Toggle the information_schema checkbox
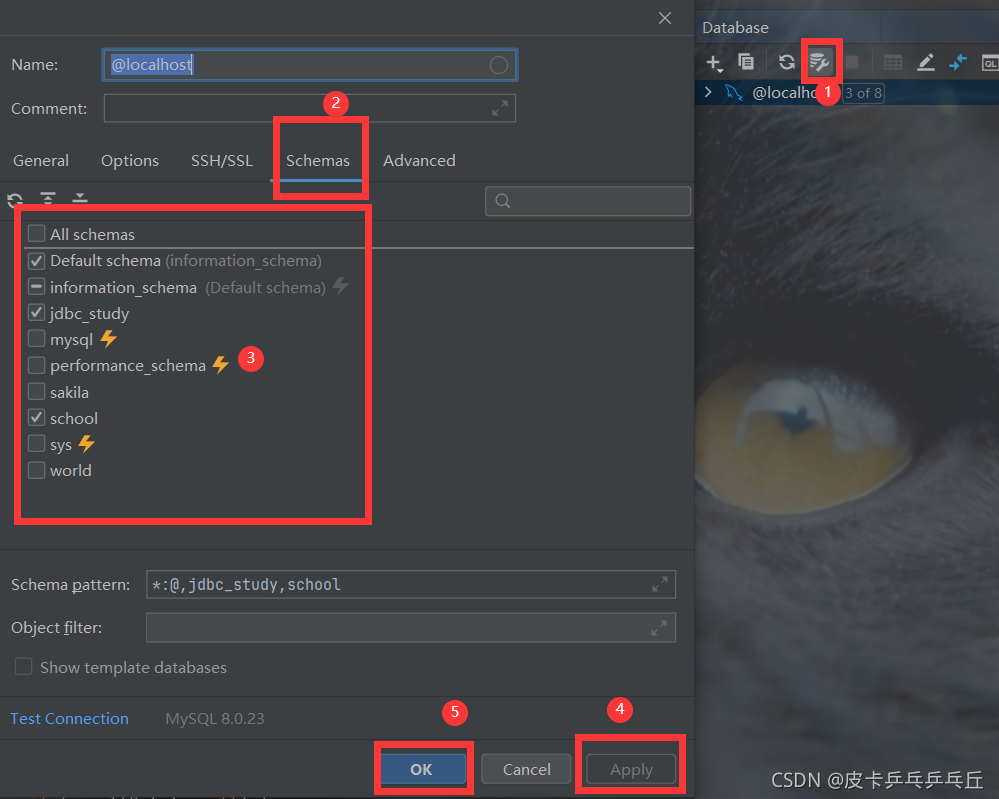This screenshot has width=999, height=799. [x=36, y=287]
